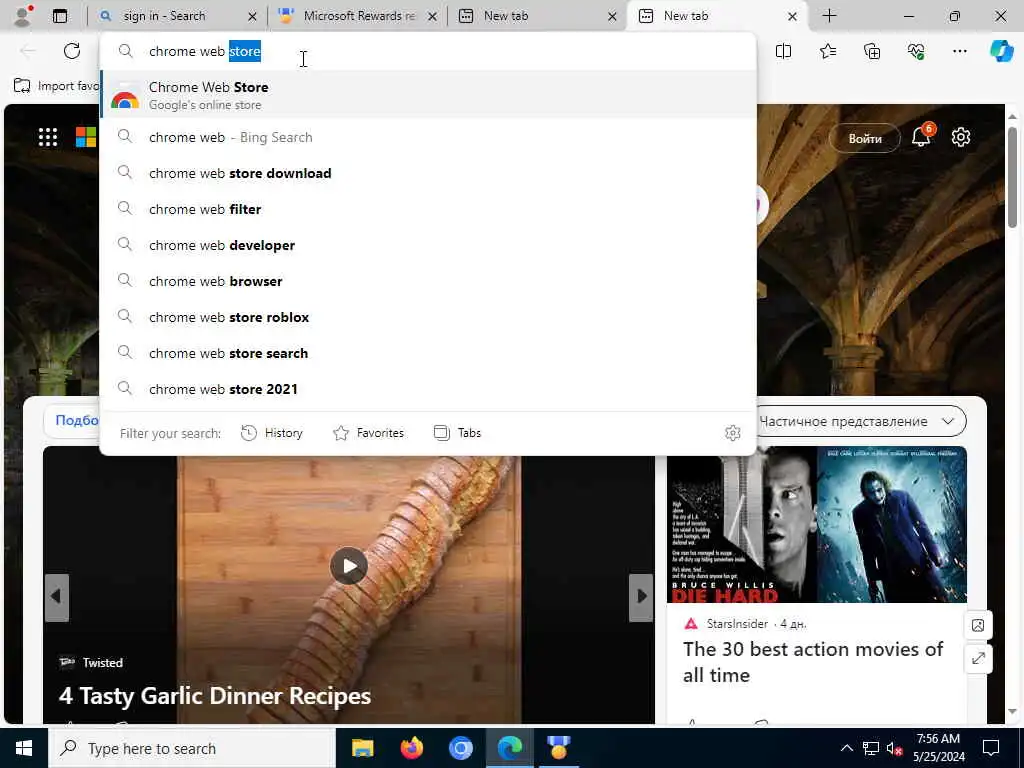
Task: Open the Settings and more ellipsis
Action: click(959, 51)
